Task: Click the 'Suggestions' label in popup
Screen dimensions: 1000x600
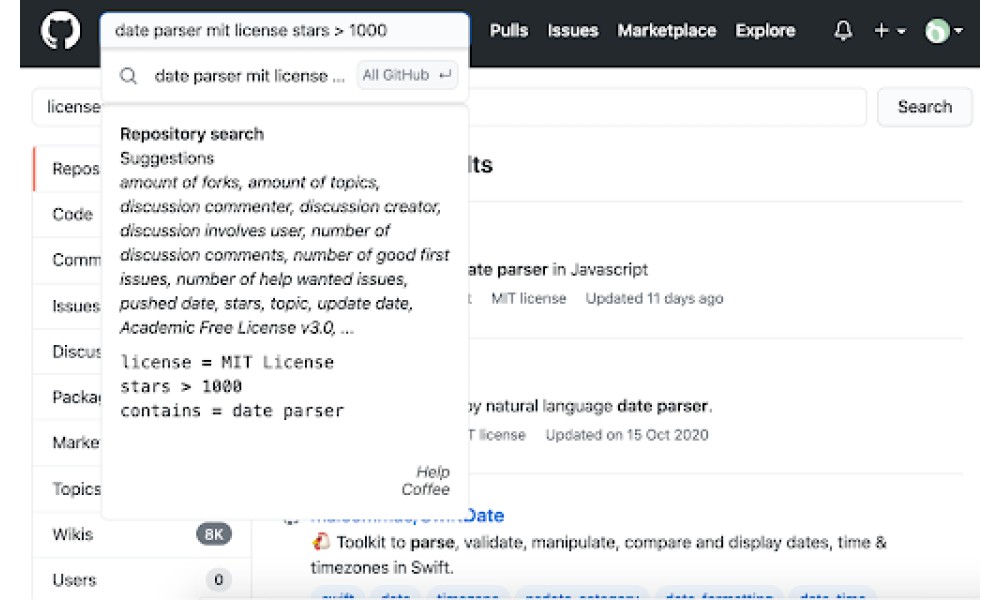Action: 167,158
